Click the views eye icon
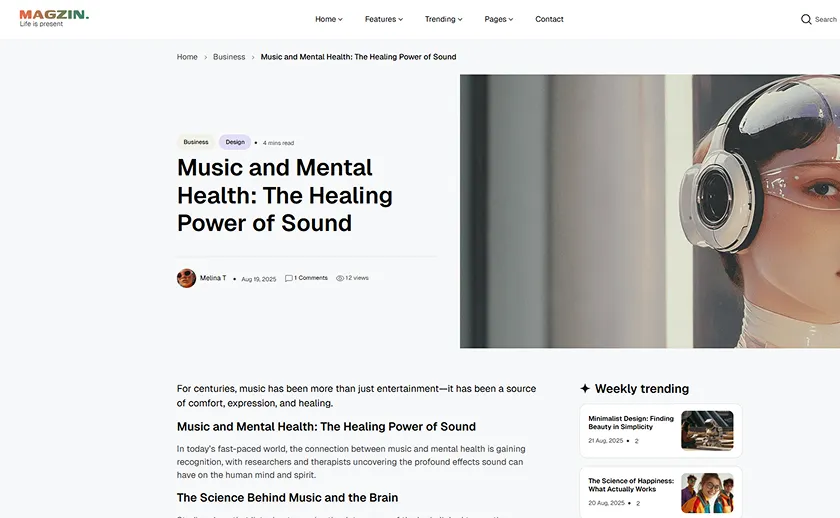Screen dimensions: 840x518 (340, 278)
